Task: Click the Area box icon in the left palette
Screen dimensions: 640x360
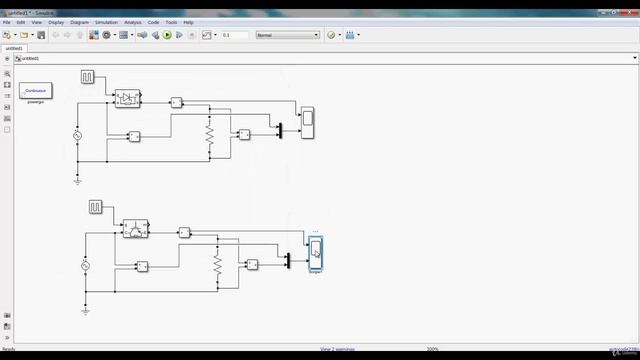Action: 7,130
